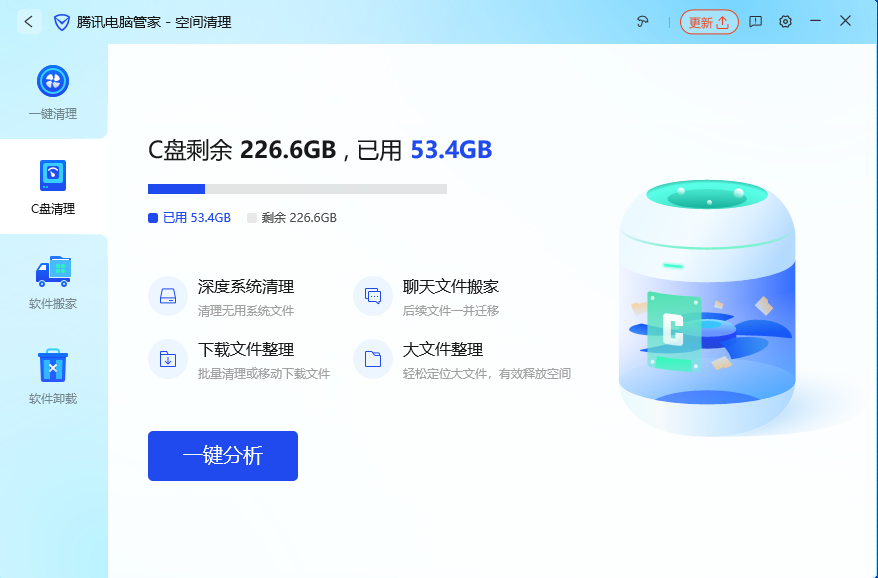Screen dimensions: 878x578
Task: Click the 聊天文件搬家 chat icon
Action: tap(373, 296)
